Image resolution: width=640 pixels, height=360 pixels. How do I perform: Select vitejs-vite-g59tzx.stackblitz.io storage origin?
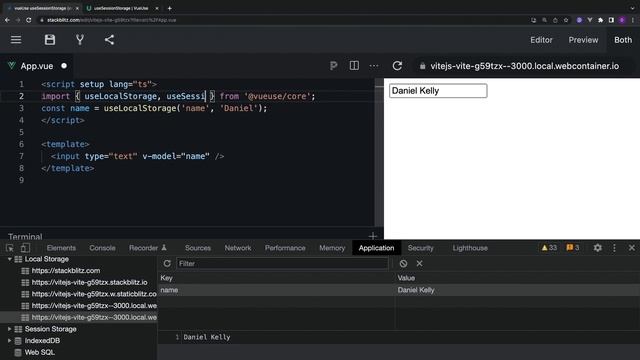[x=89, y=282]
